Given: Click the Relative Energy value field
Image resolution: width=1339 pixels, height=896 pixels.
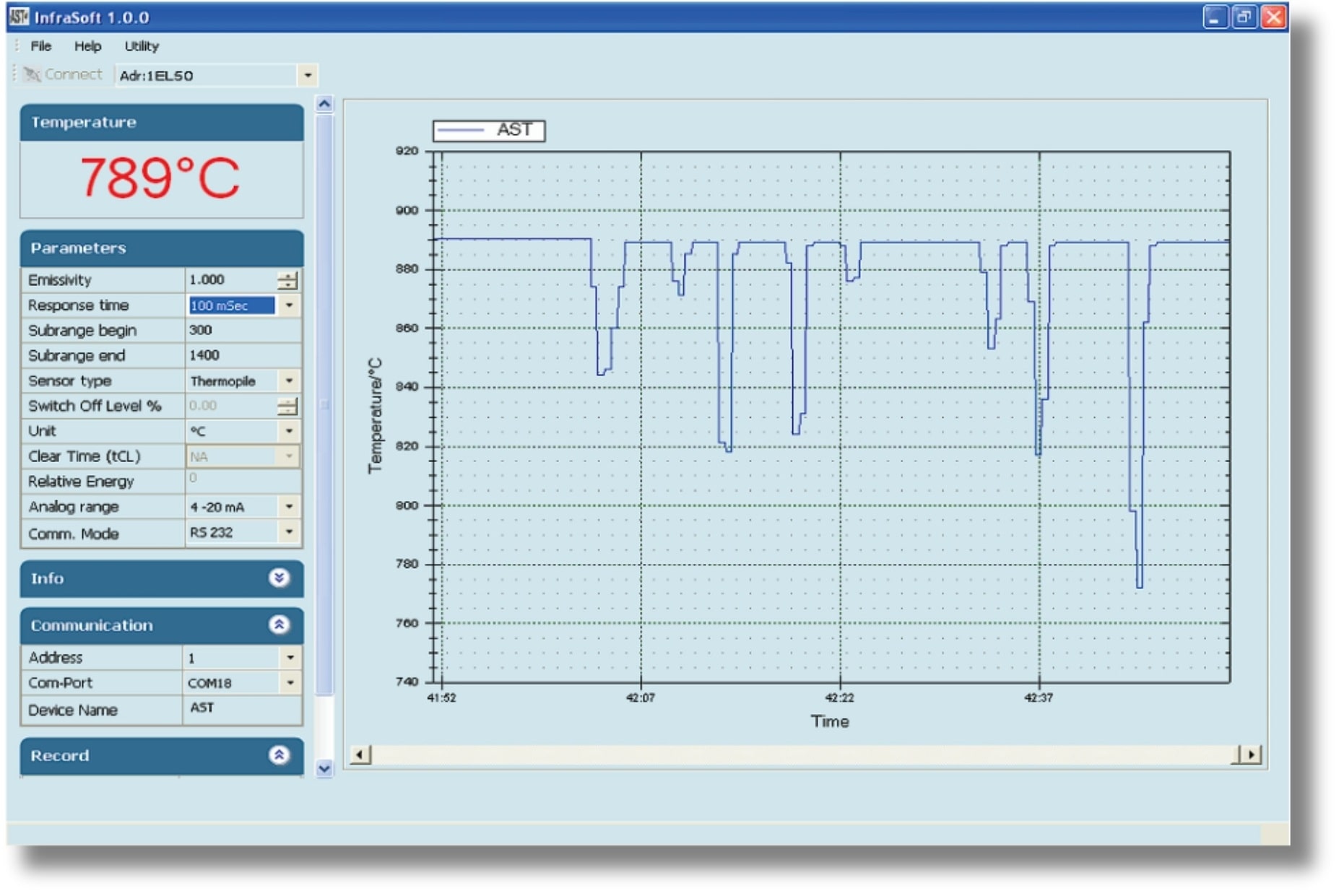Looking at the screenshot, I should coord(243,481).
